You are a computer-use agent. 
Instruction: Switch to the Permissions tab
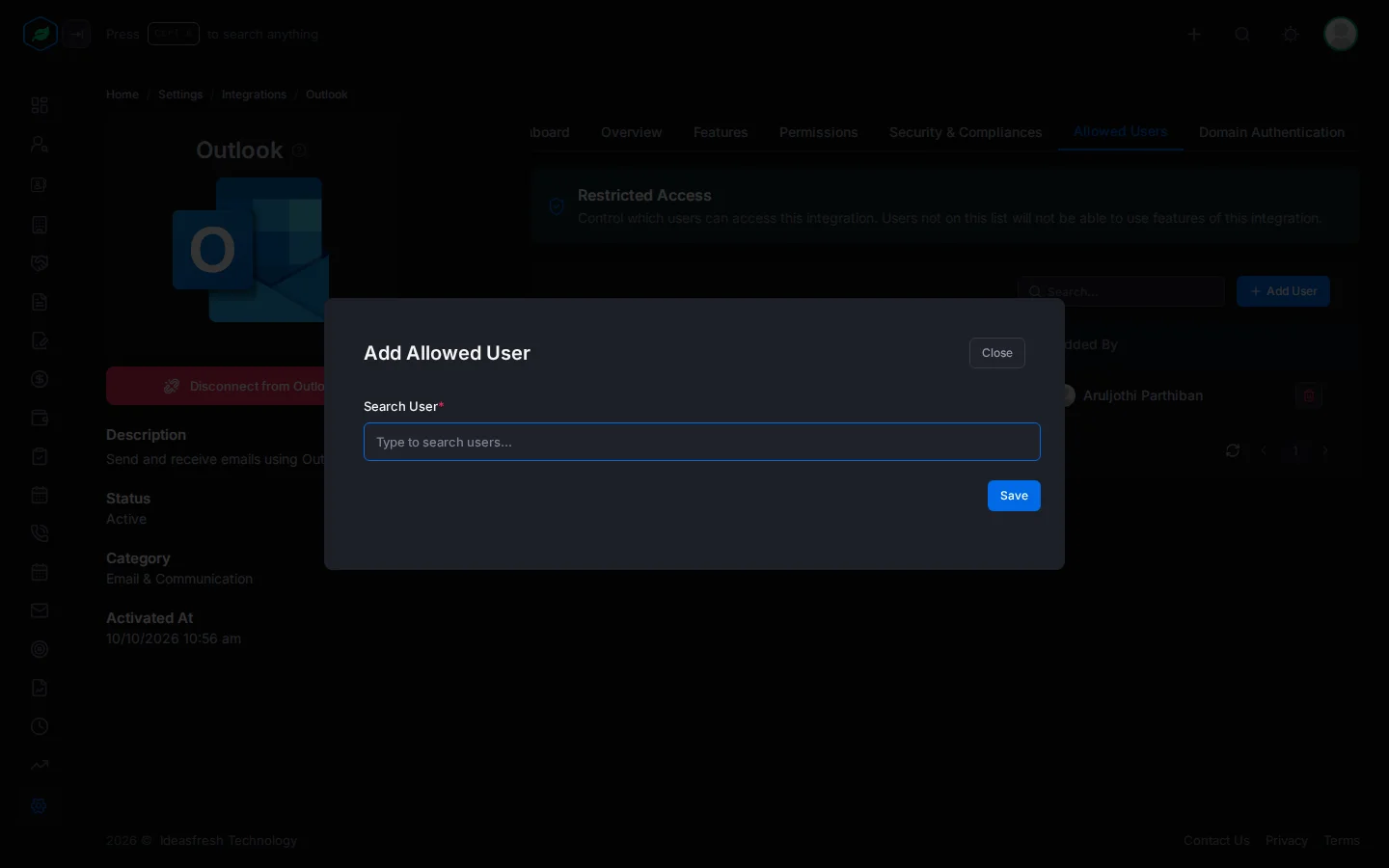point(819,132)
